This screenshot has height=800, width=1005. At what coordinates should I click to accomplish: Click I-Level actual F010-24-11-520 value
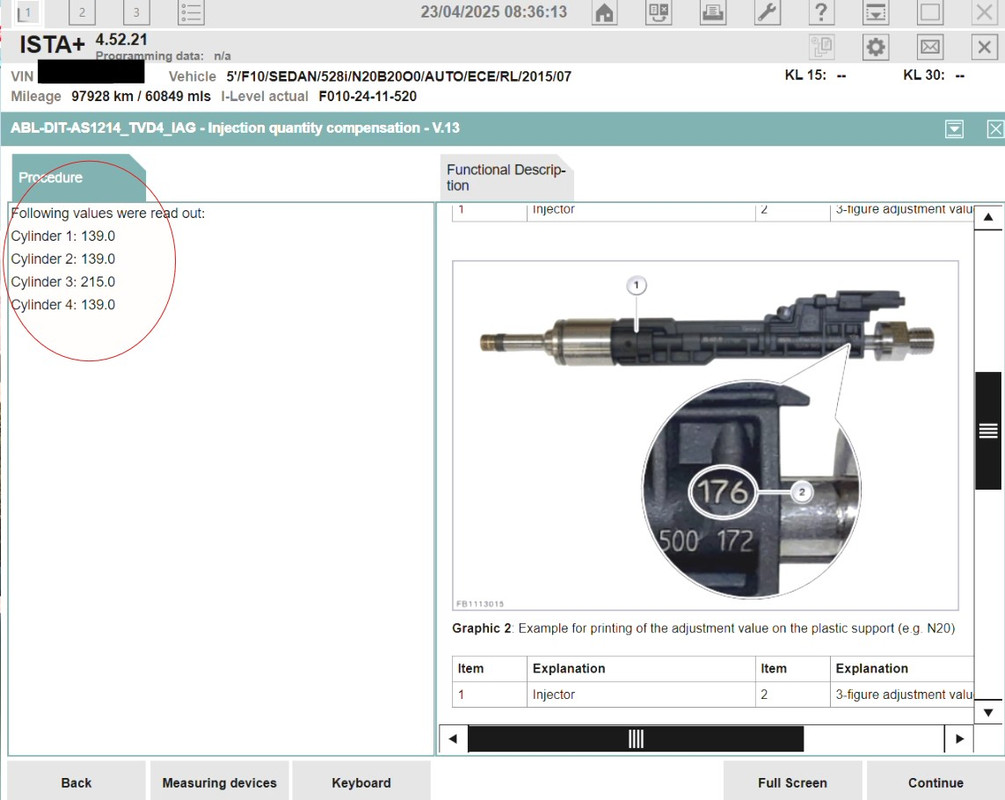tap(367, 96)
